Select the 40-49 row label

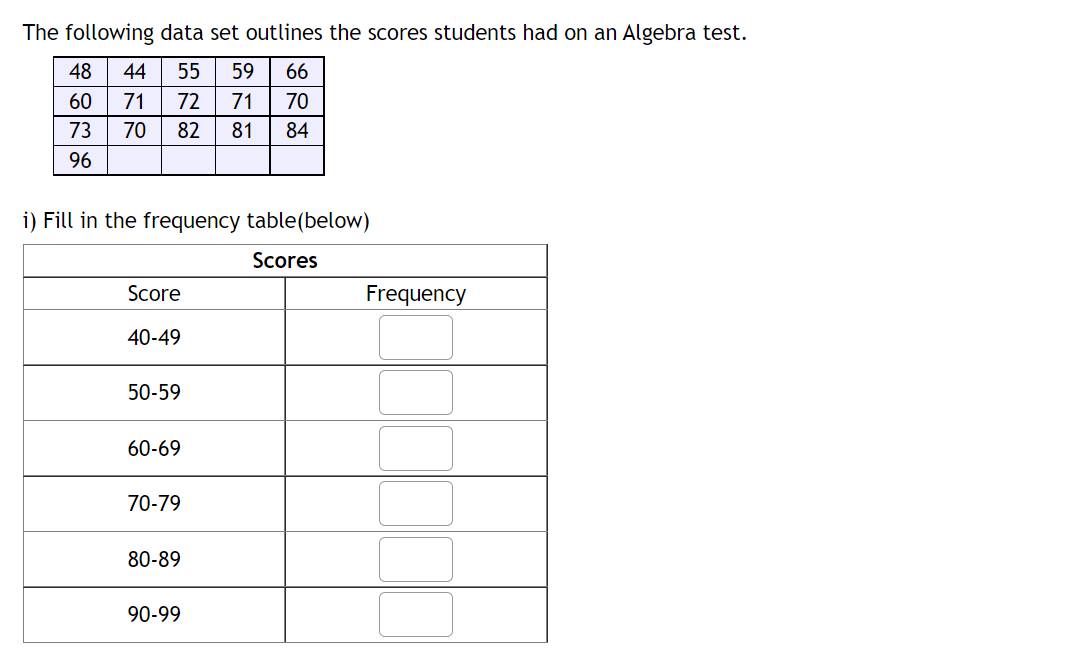pos(153,336)
